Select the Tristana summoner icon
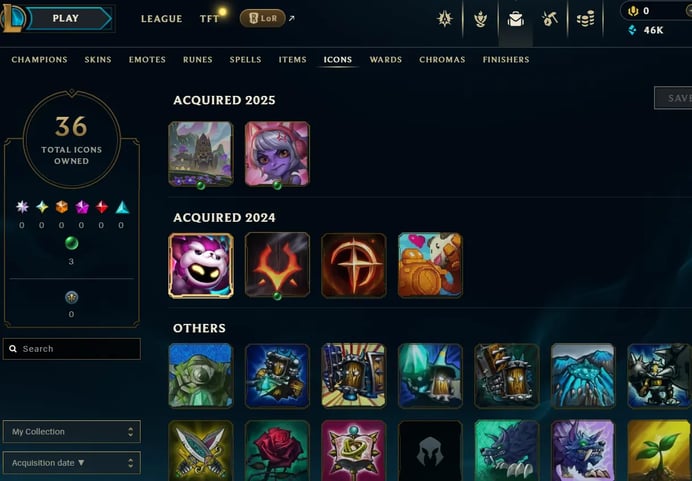The image size is (692, 481). tap(277, 154)
